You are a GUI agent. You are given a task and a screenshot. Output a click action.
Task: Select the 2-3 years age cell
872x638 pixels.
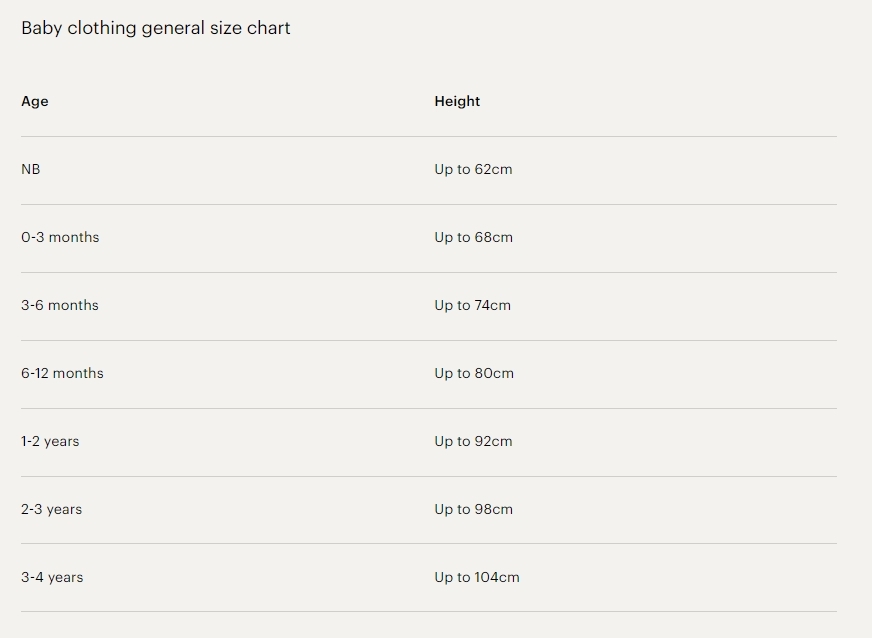[x=51, y=509]
